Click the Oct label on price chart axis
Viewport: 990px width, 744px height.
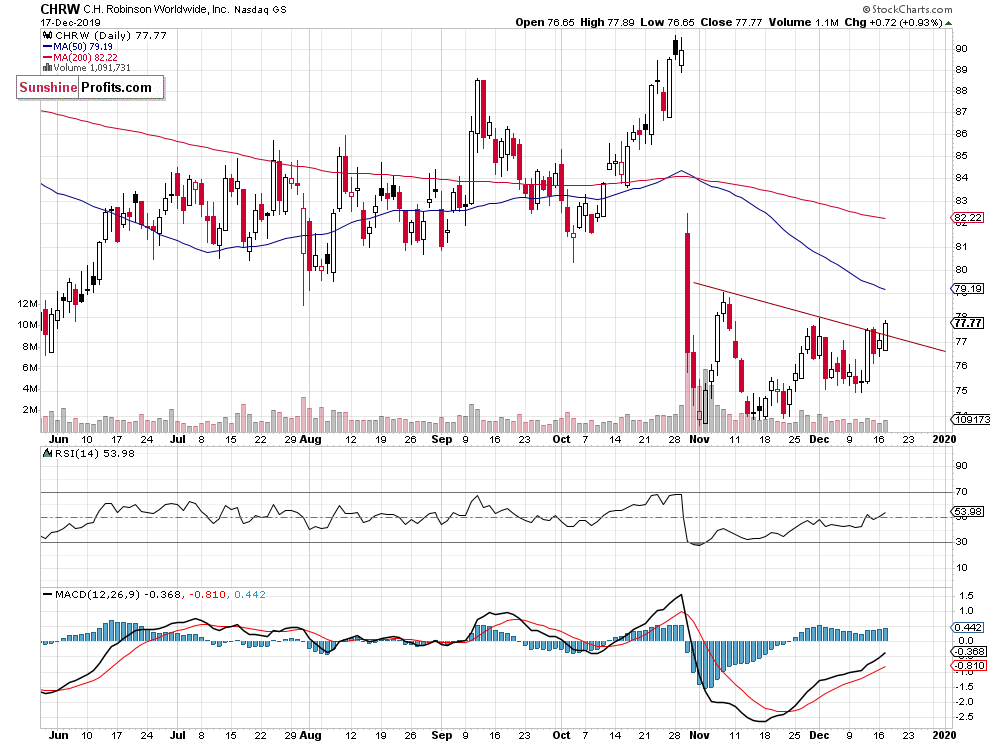(x=561, y=439)
